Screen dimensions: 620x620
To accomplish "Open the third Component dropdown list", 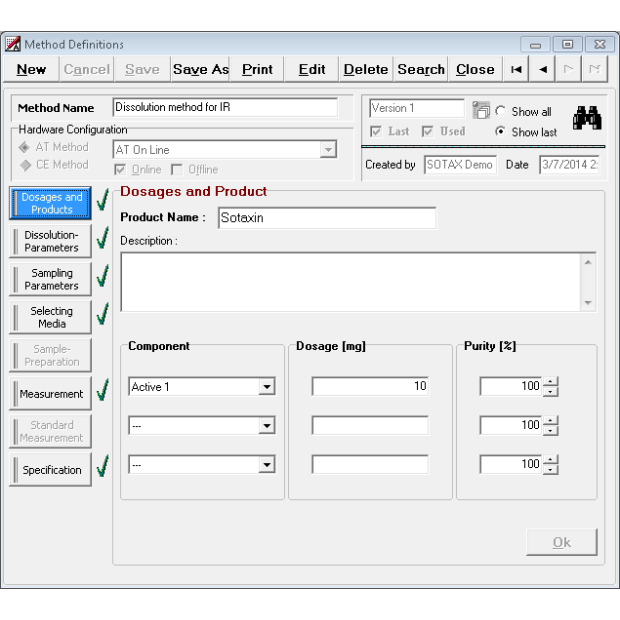I will point(267,465).
